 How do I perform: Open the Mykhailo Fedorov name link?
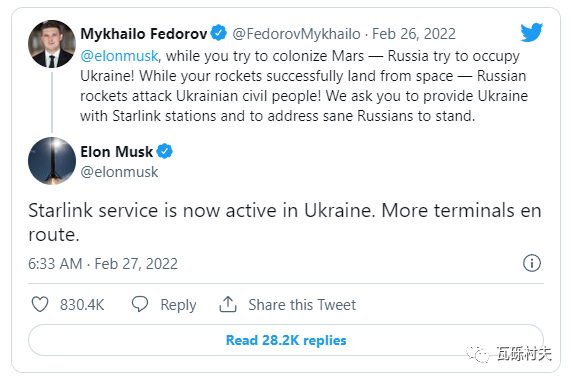coord(144,34)
